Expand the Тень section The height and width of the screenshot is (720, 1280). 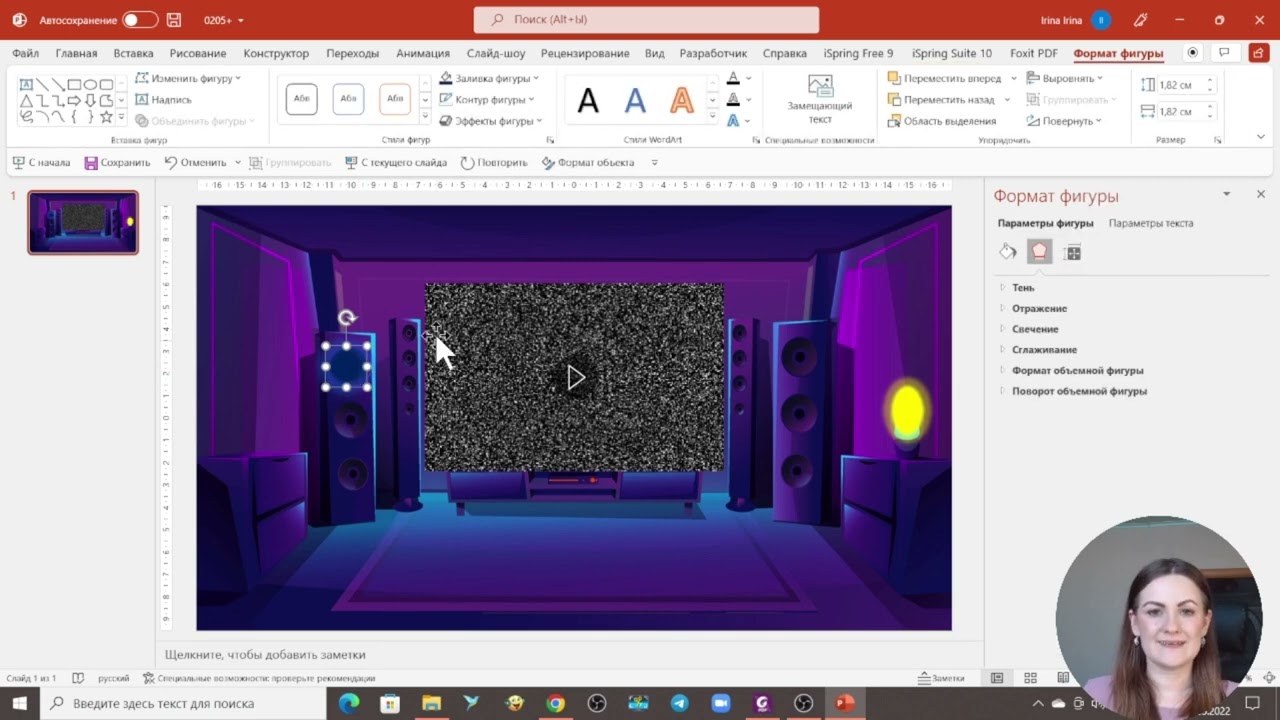pos(1023,288)
